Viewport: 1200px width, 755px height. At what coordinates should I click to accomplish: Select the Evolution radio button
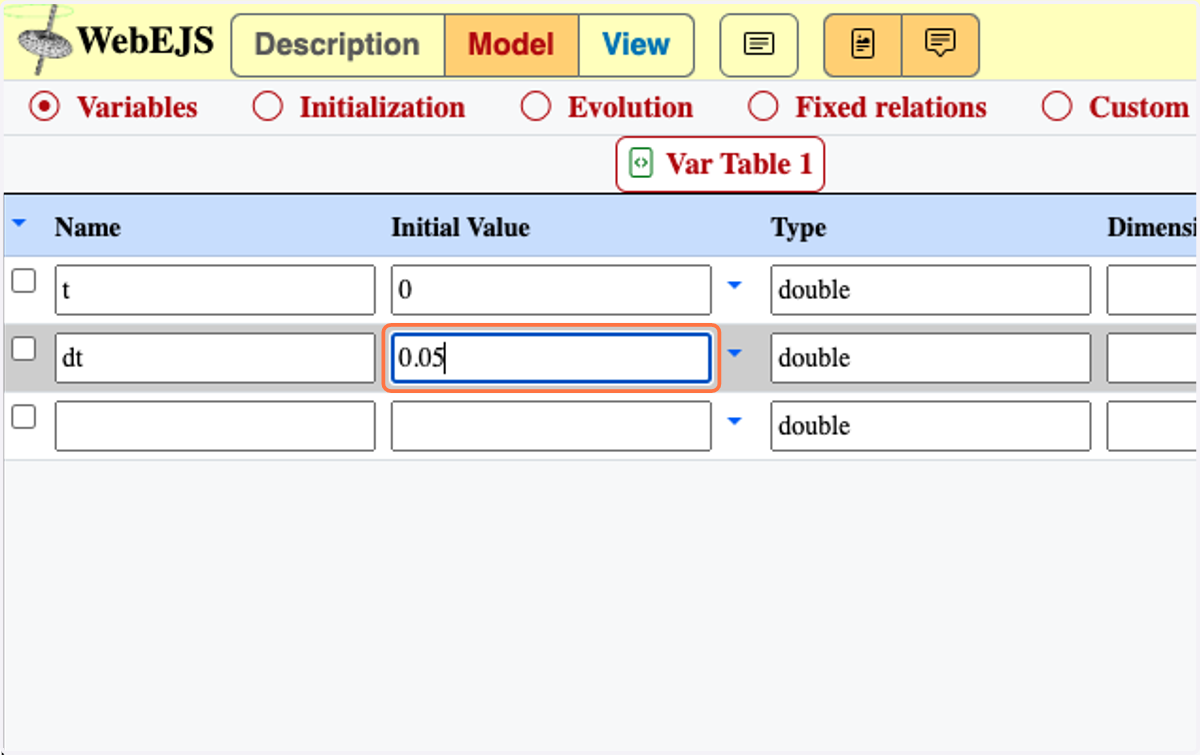coord(536,107)
